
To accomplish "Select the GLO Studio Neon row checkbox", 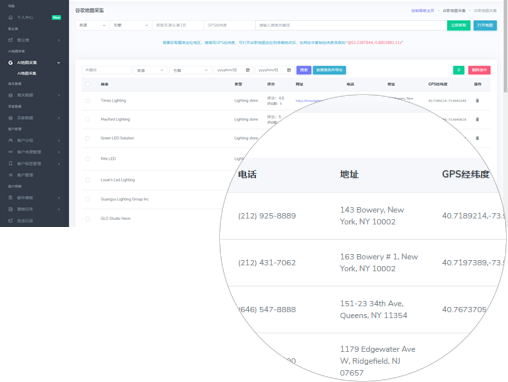I will [x=88, y=219].
